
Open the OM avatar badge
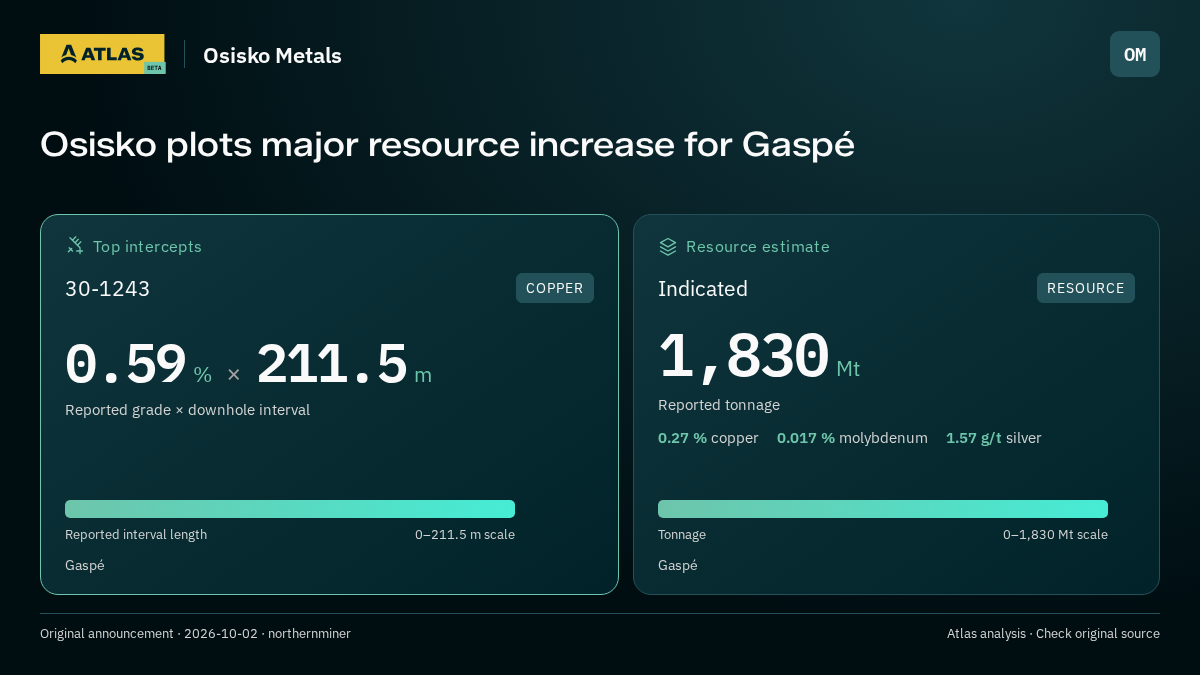pyautogui.click(x=1135, y=54)
